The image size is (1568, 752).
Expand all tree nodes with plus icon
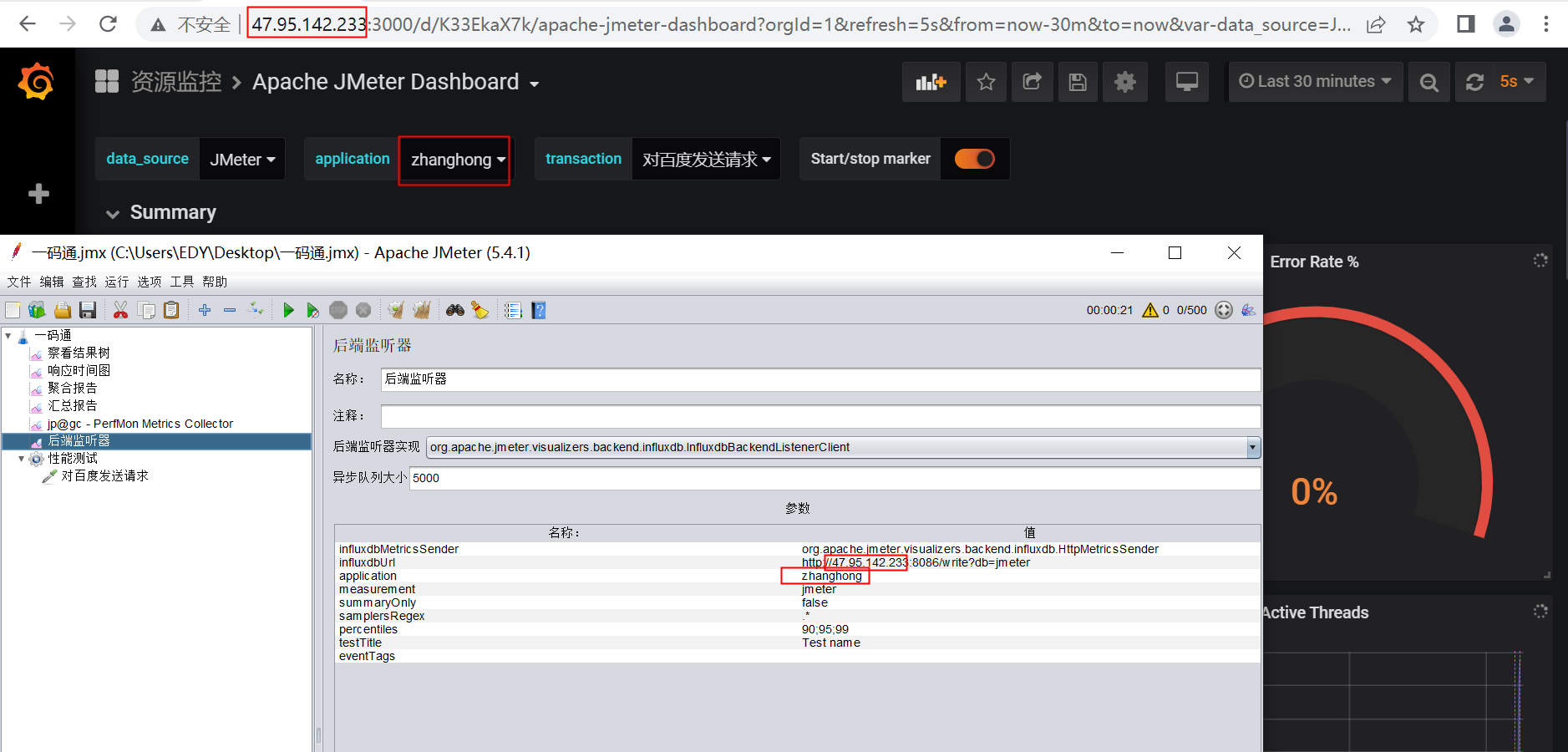[205, 311]
